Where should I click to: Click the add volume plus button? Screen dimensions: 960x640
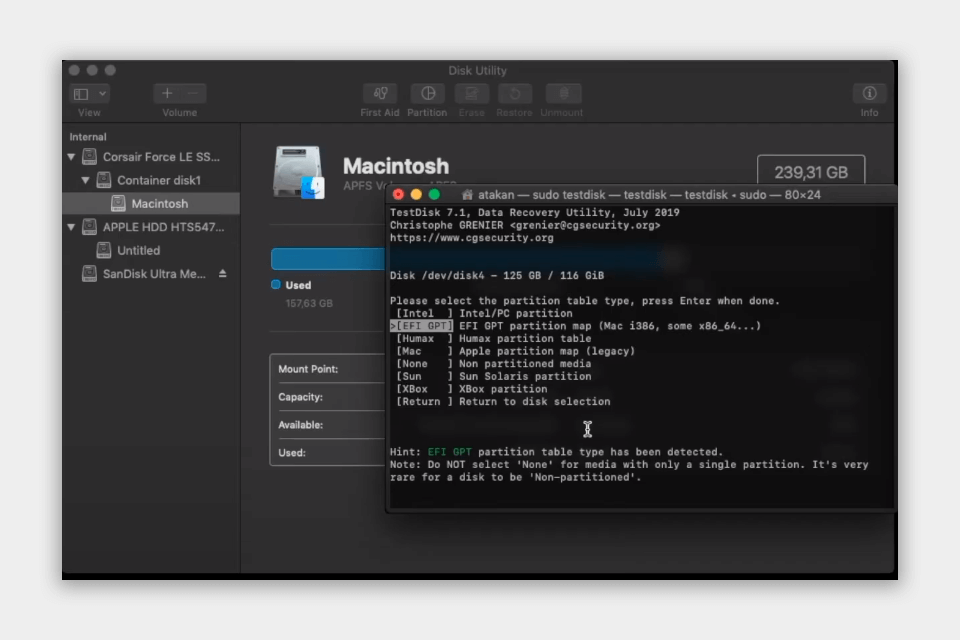pyautogui.click(x=167, y=94)
